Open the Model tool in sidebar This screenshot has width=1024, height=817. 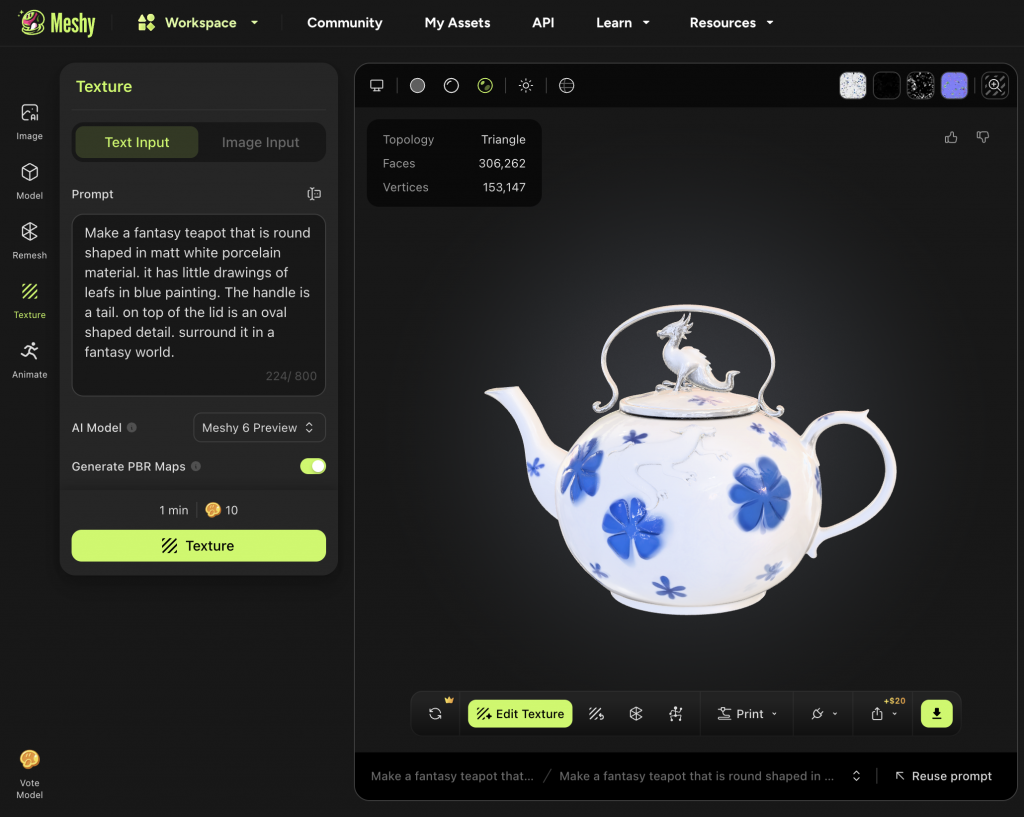(29, 180)
